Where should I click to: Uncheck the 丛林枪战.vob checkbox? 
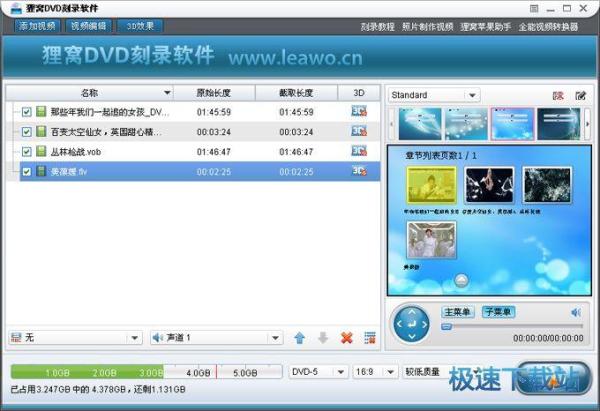26,152
